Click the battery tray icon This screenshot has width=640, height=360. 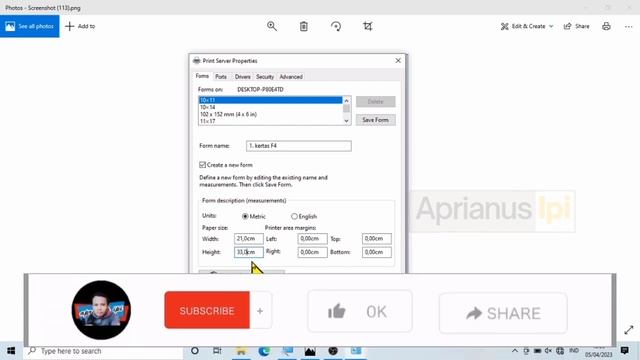pos(537,351)
